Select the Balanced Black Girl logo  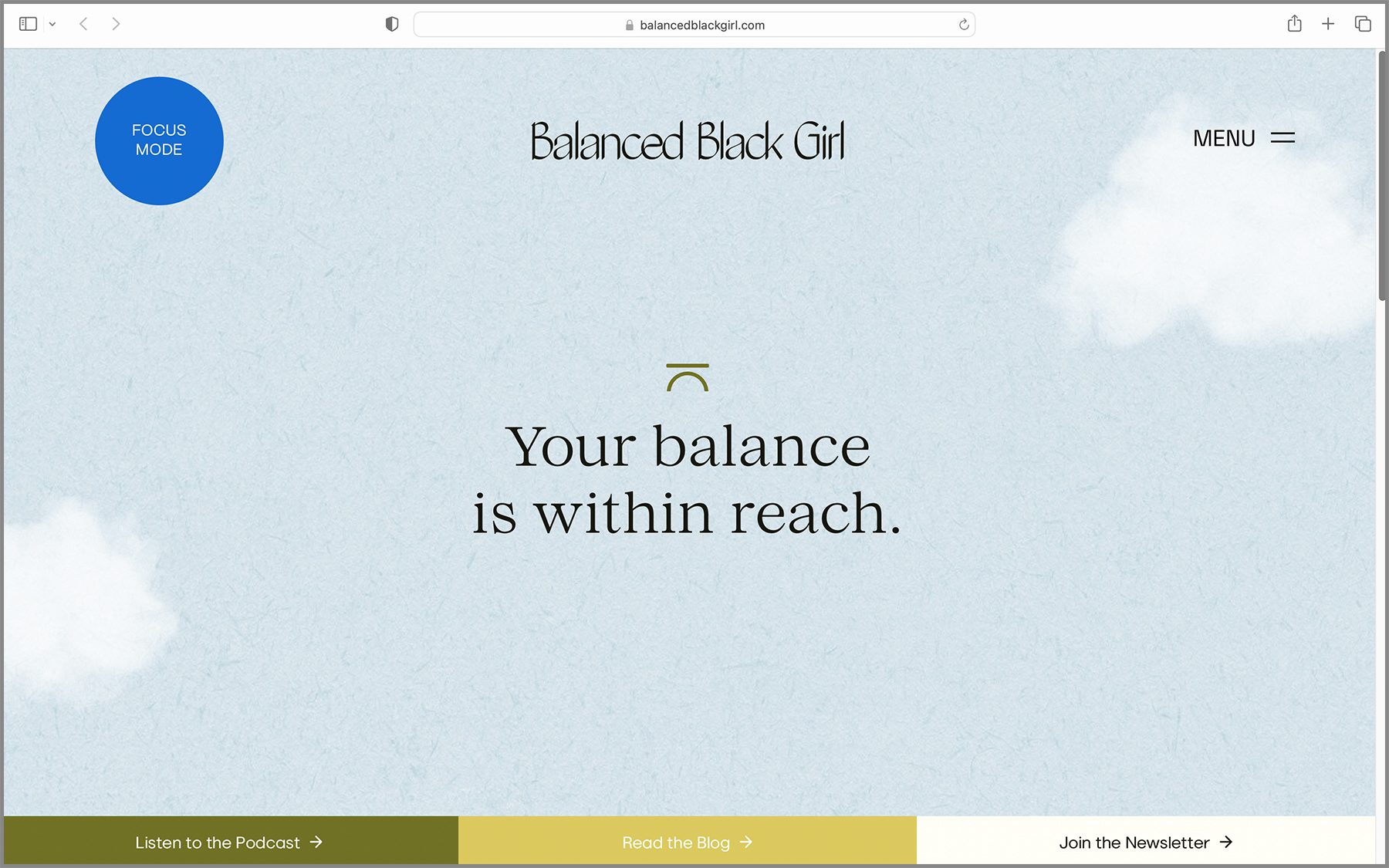687,140
